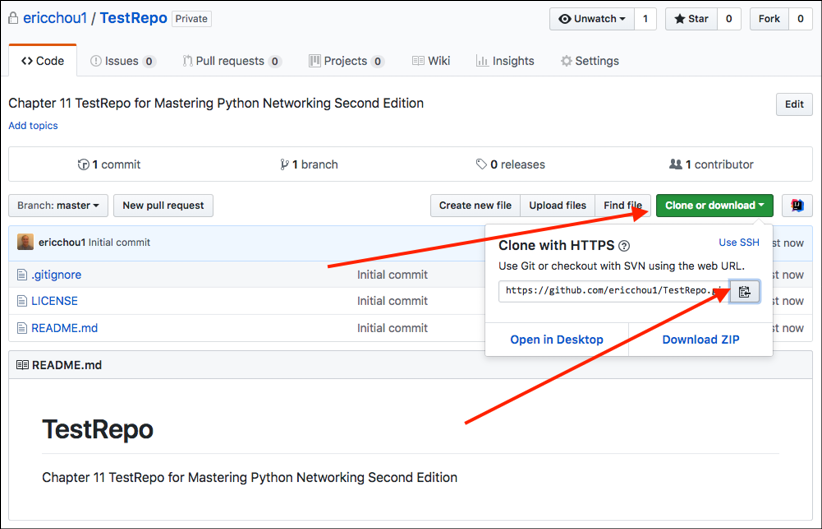Click the branch icon beside 1 branch
Screen dimensions: 822x529
point(284,165)
